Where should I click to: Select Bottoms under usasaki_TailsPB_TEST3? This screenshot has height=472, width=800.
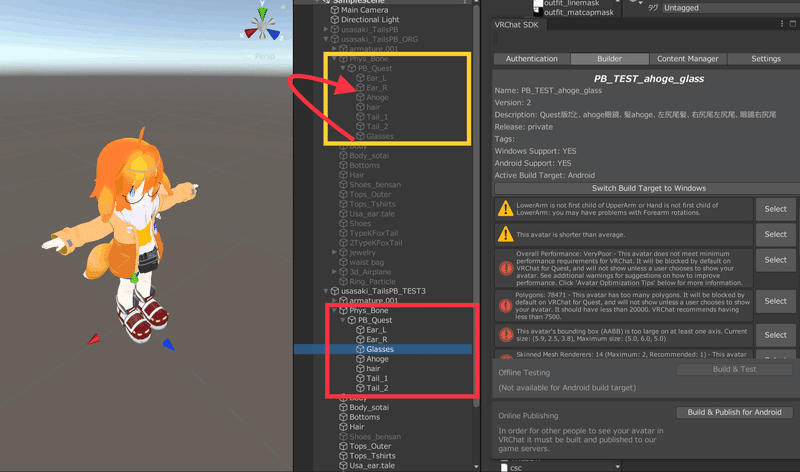tap(364, 417)
